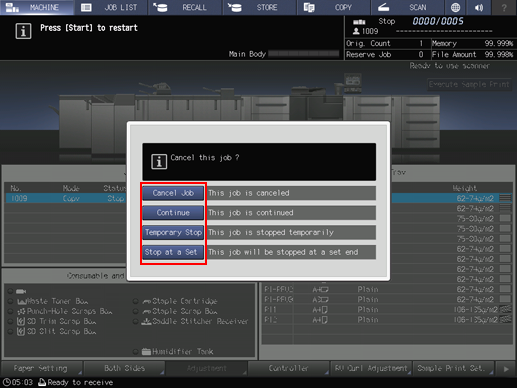Screen dimensions: 517x388
Task: Click SD Slit Scrap Box indicator
Action: point(11,331)
